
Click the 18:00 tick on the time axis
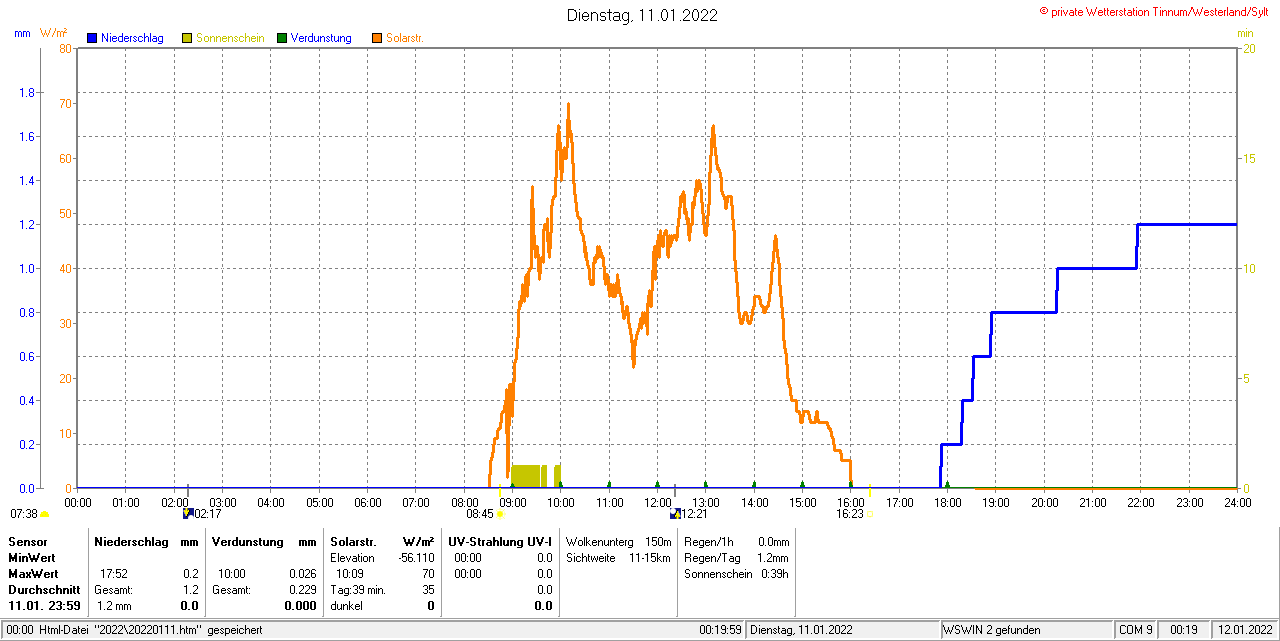[x=947, y=502]
